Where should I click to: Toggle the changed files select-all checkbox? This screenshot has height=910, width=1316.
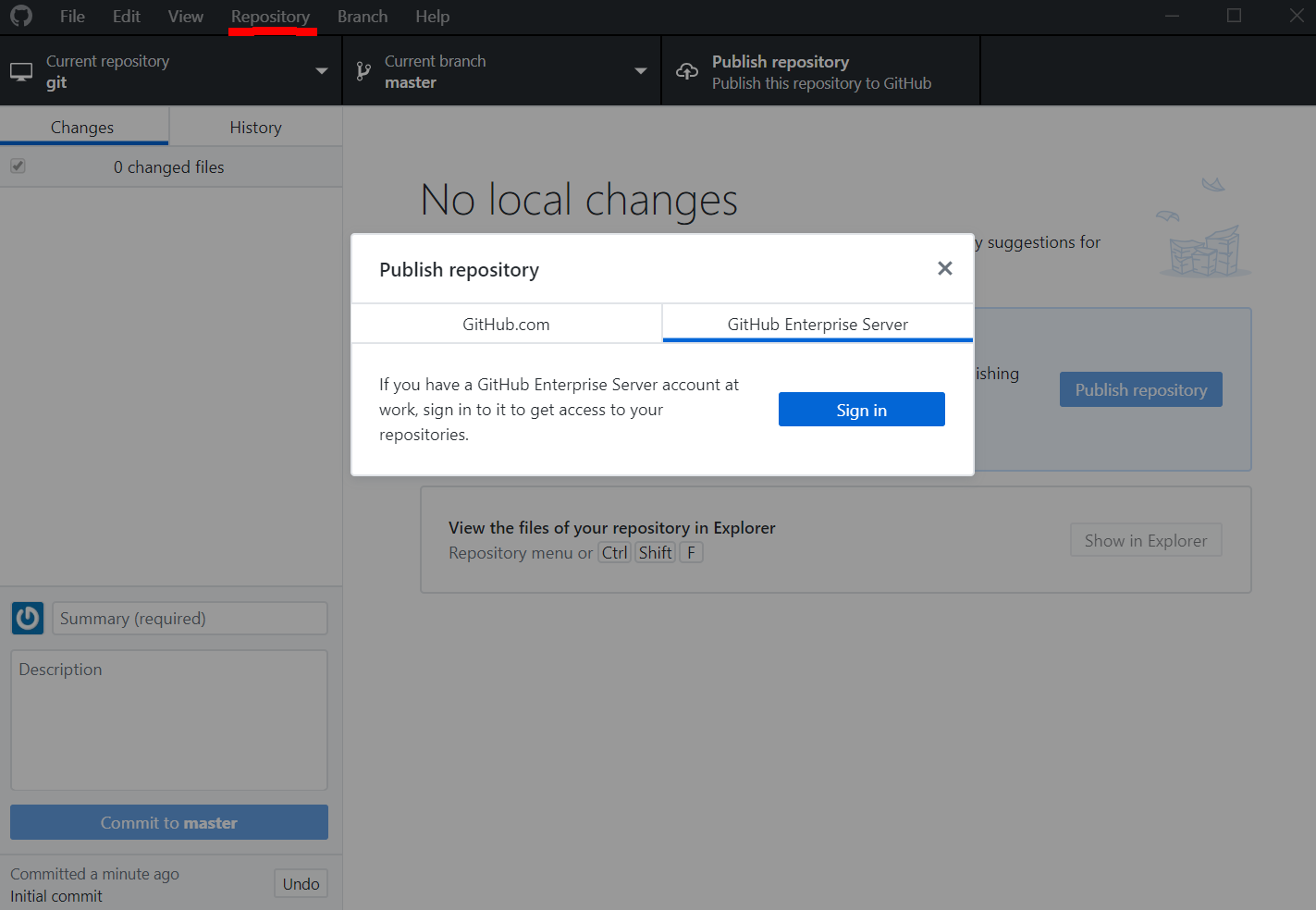[18, 166]
